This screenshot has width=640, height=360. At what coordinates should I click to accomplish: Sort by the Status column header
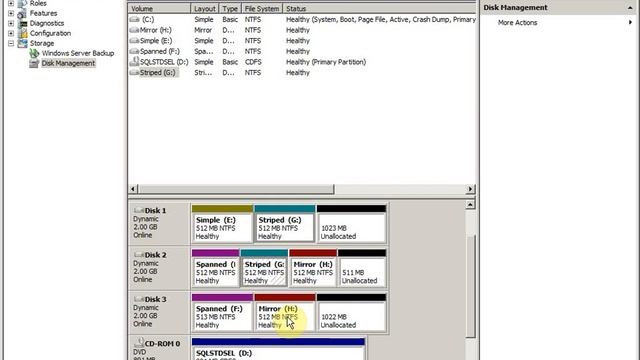tap(379, 8)
